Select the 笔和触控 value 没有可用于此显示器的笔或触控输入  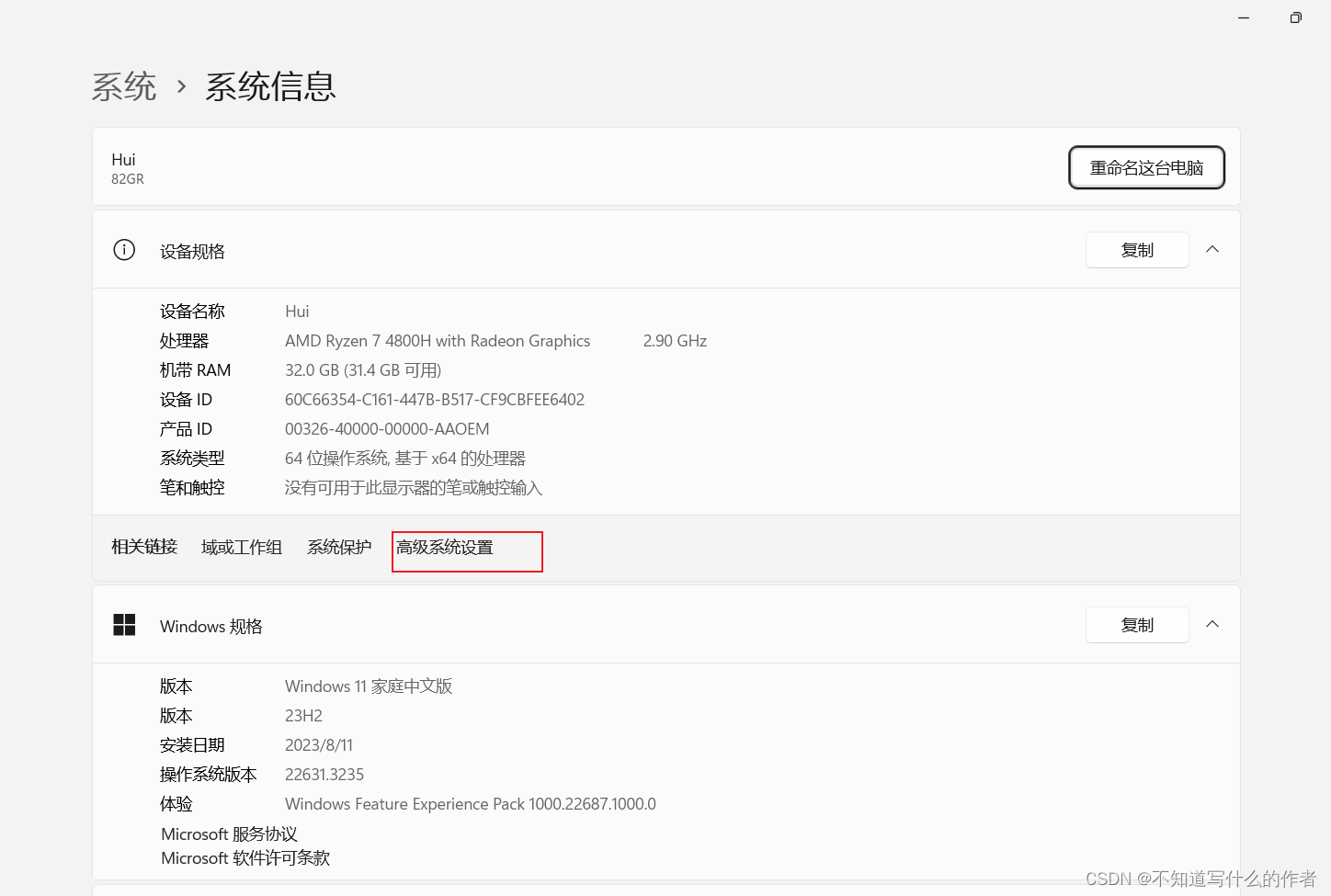414,488
